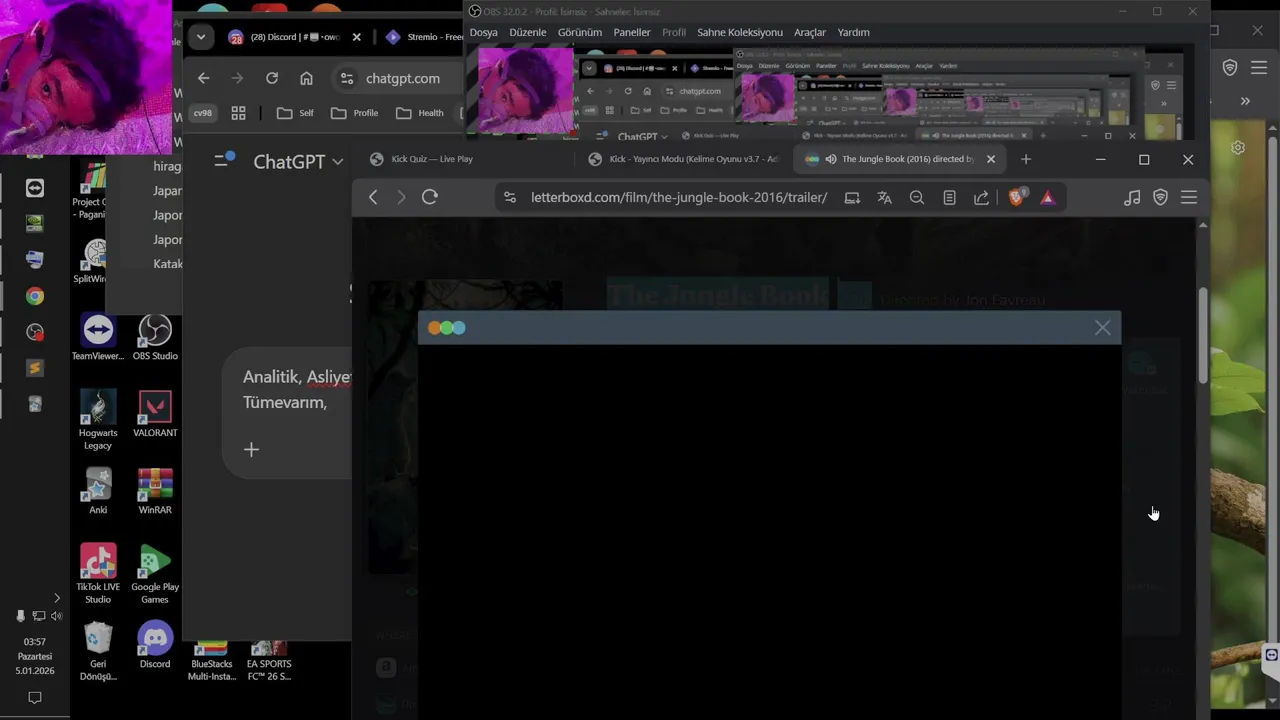Screen dimensions: 1280x720
Task: Click the Chrome home button
Action: (306, 78)
